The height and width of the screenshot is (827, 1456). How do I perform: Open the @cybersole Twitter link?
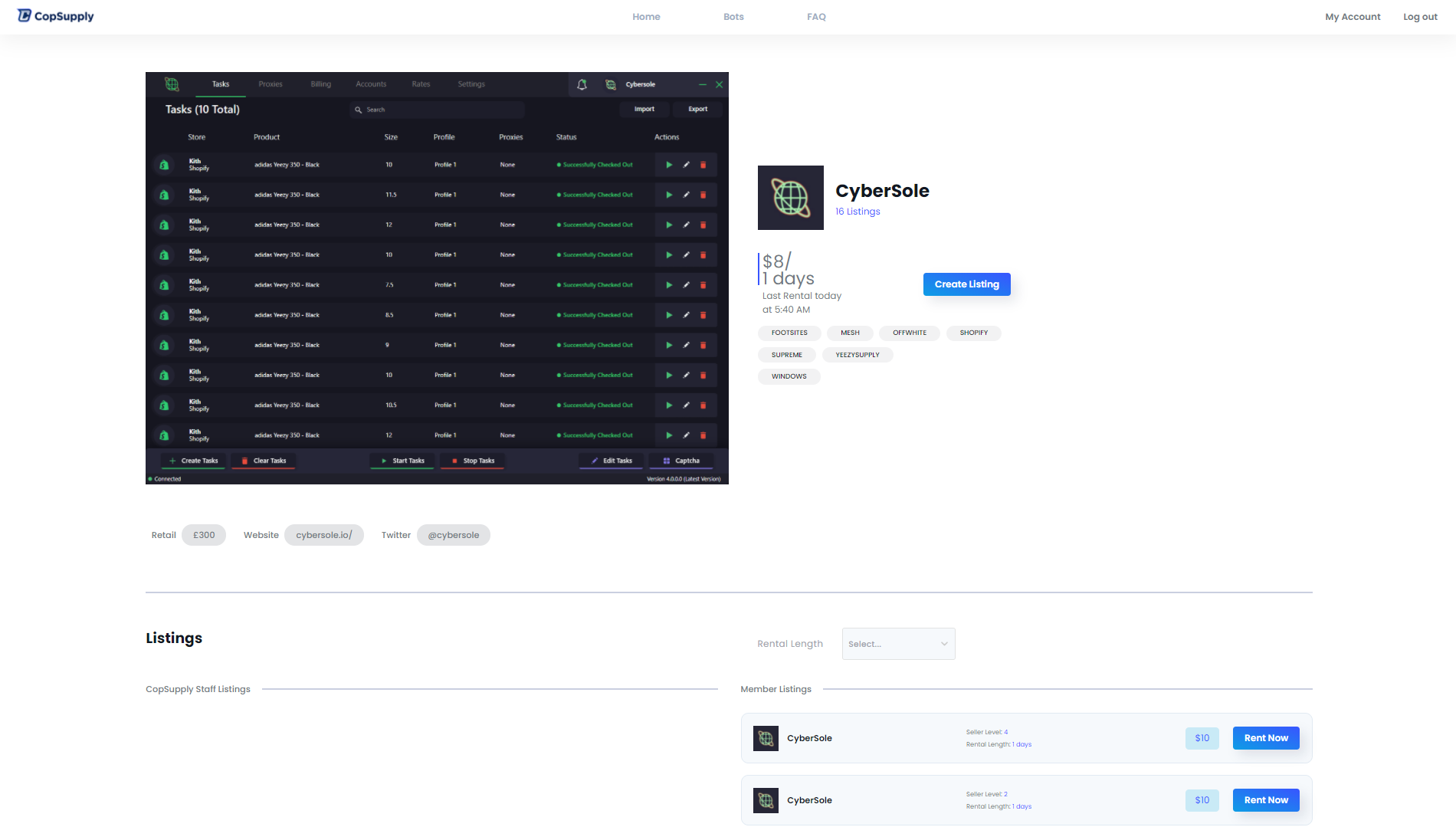(x=453, y=535)
